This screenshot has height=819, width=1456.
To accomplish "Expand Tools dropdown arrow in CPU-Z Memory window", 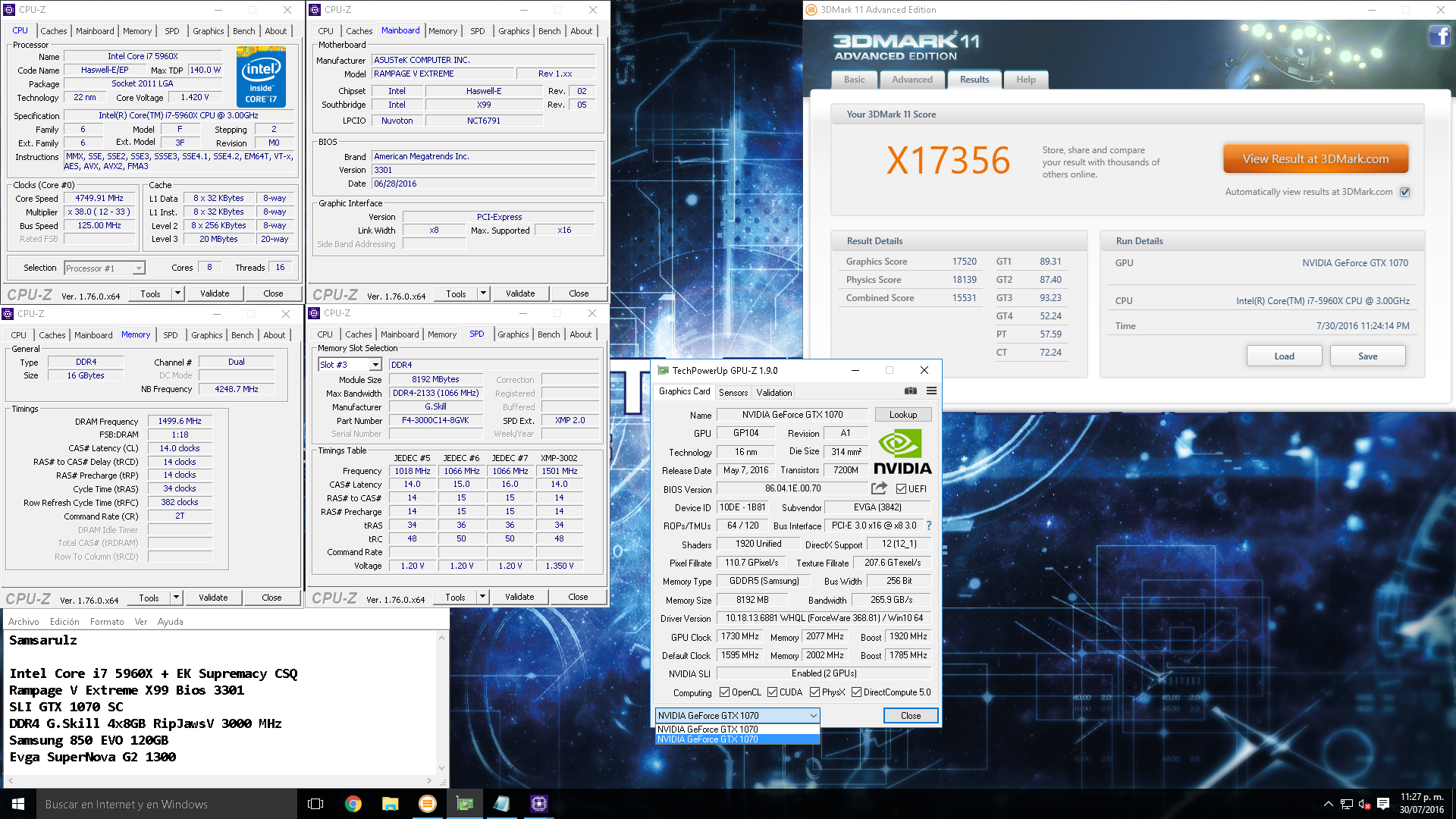I will [176, 598].
